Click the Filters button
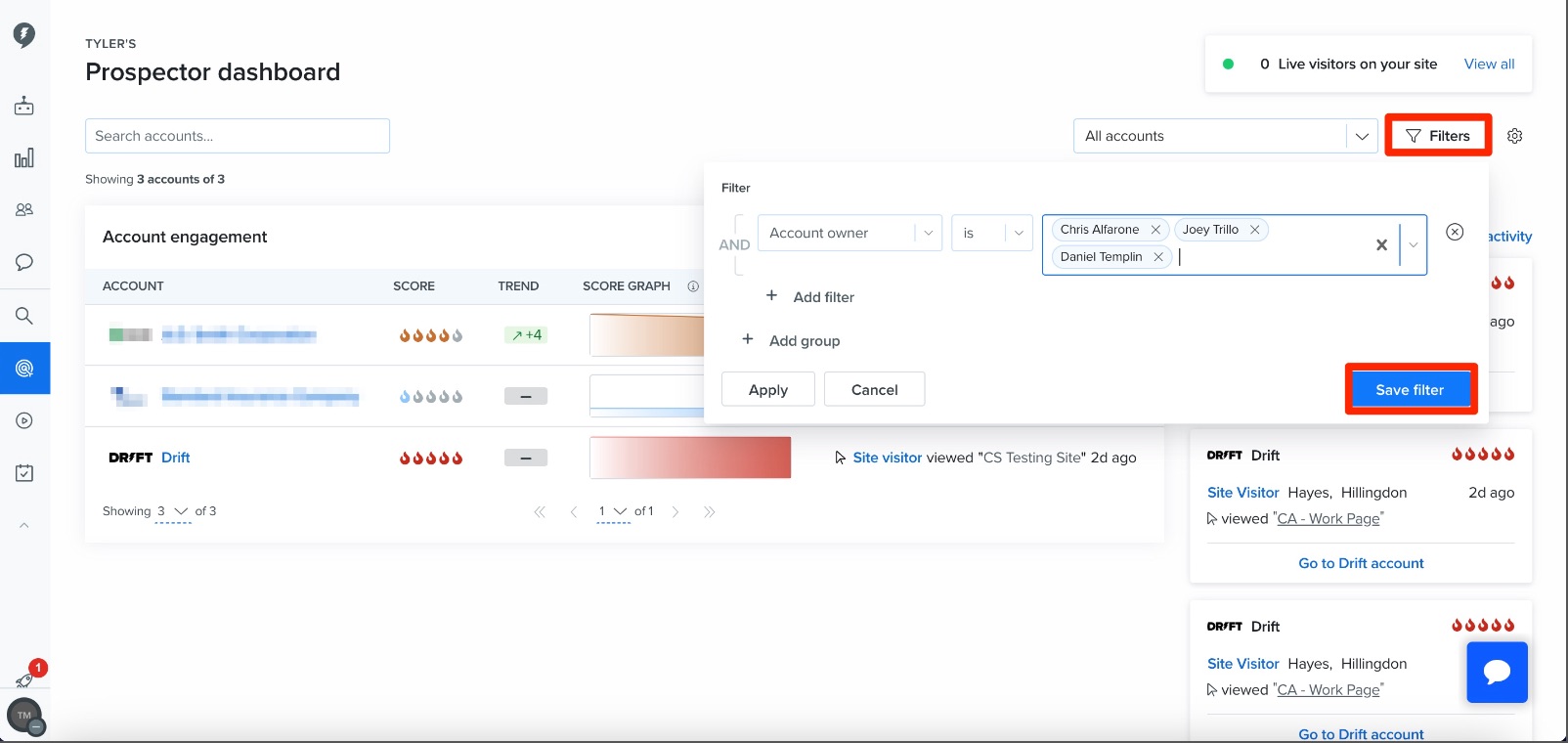 point(1438,136)
